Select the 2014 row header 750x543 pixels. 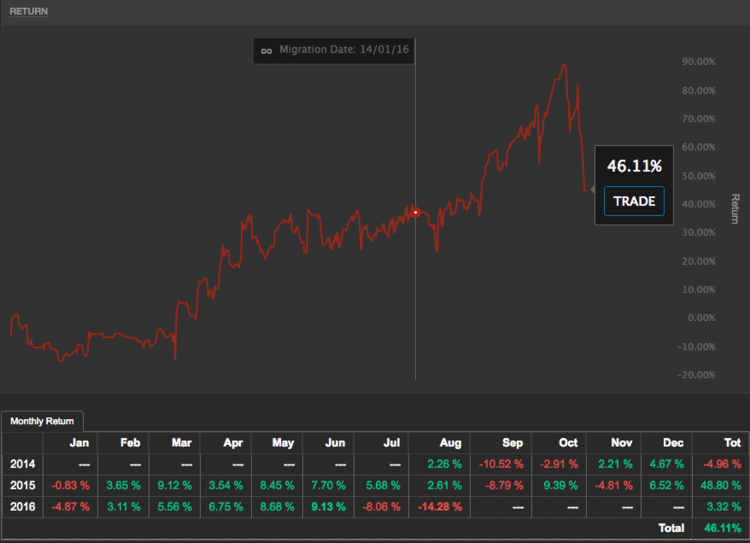coord(22,463)
